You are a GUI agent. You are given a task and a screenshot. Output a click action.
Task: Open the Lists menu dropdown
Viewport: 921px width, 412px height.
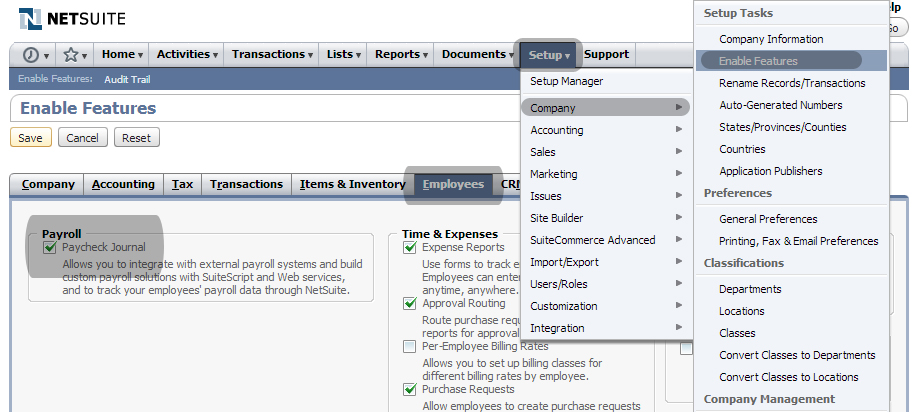(x=344, y=55)
